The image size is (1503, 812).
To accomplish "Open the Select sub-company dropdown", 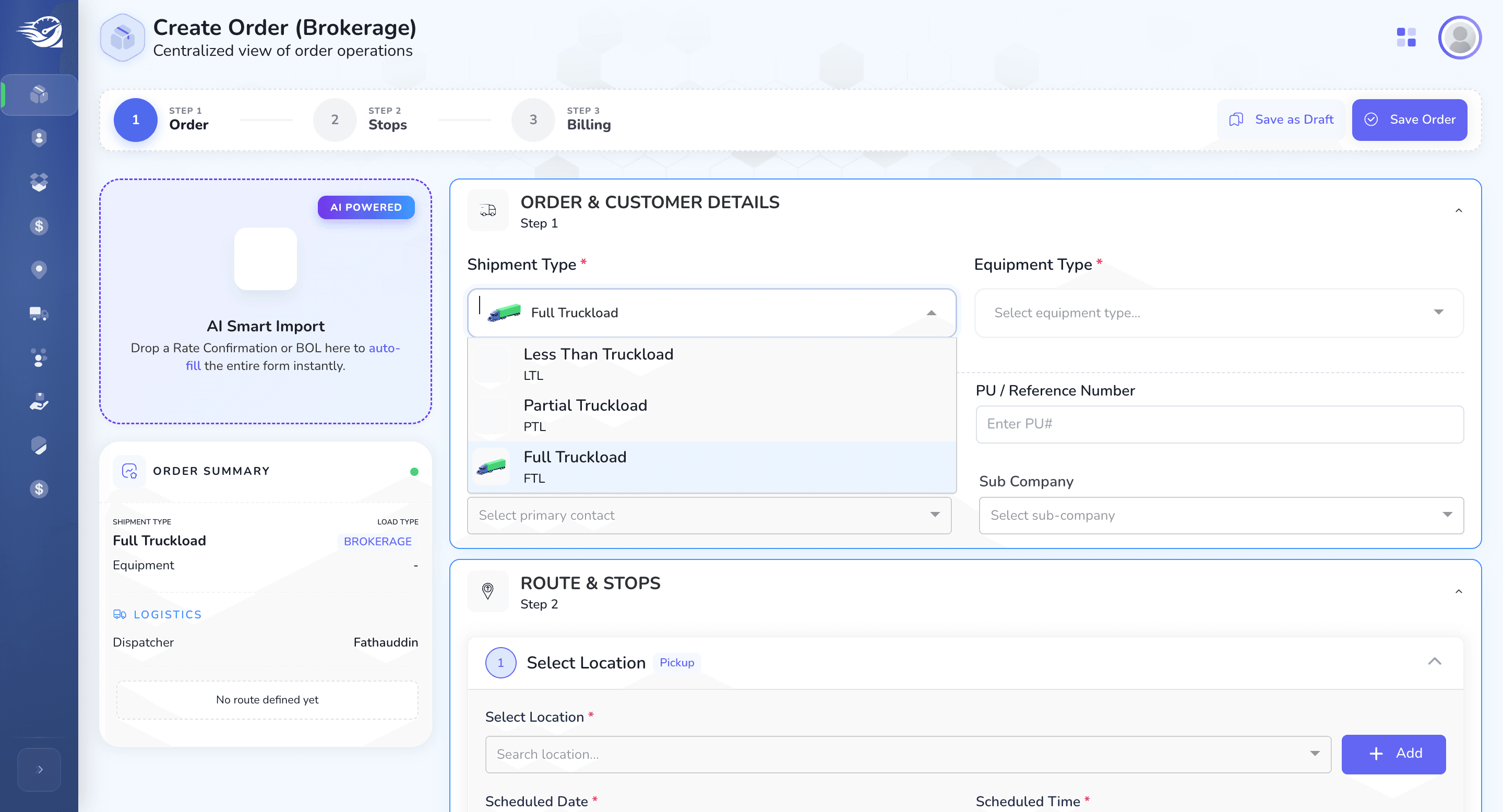I will [1221, 515].
